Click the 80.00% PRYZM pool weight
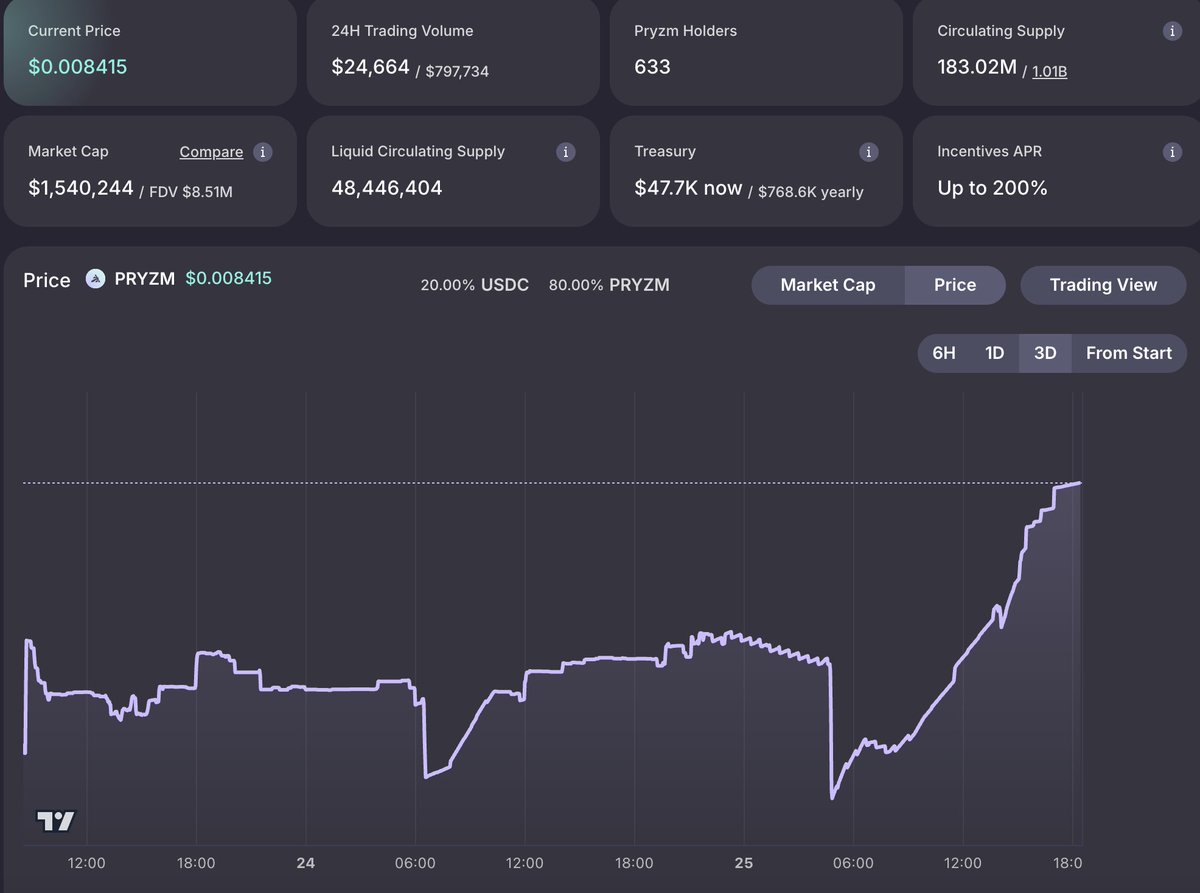Image resolution: width=1200 pixels, height=893 pixels. [609, 285]
